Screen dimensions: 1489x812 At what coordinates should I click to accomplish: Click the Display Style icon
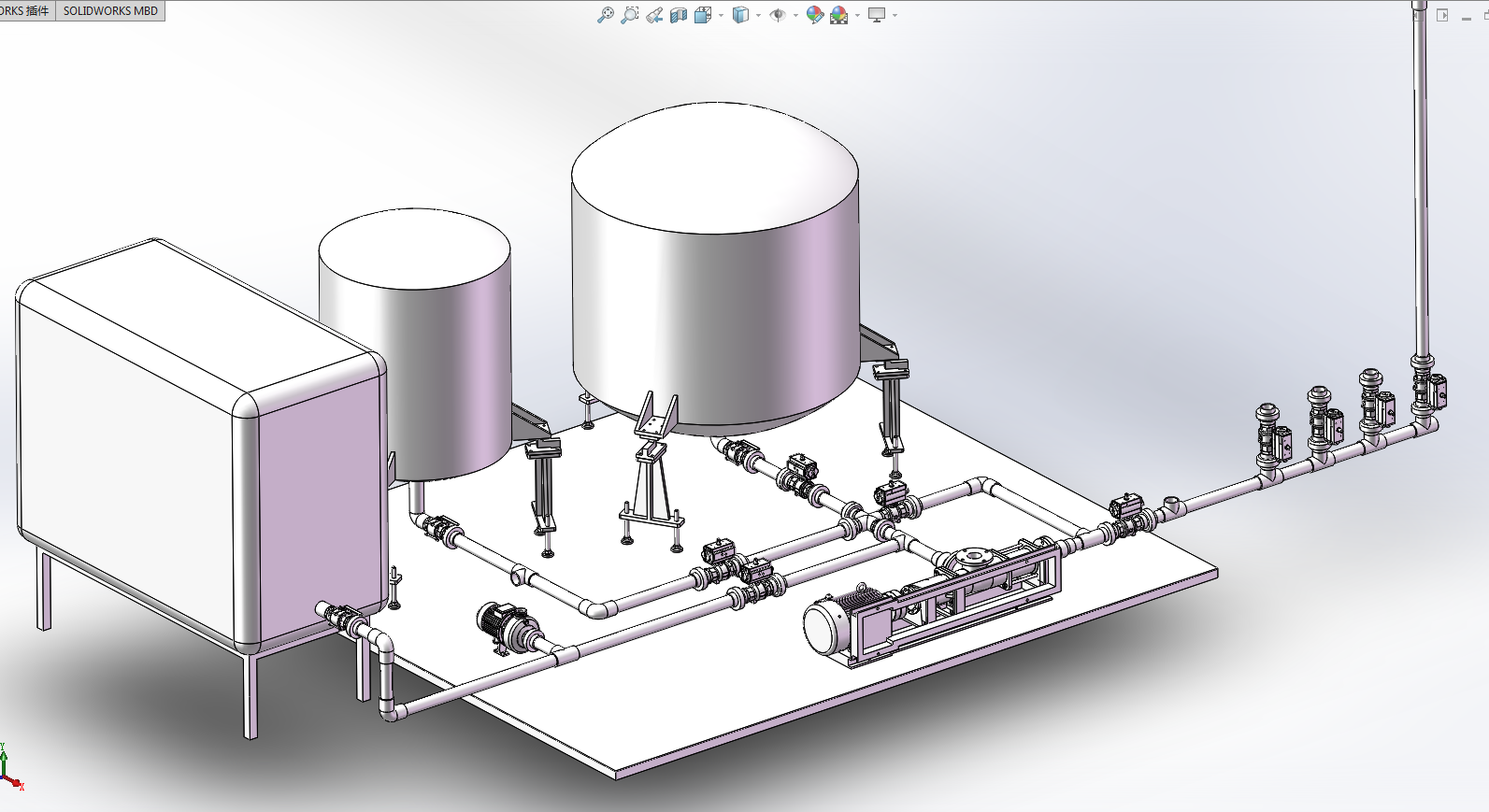pos(740,15)
